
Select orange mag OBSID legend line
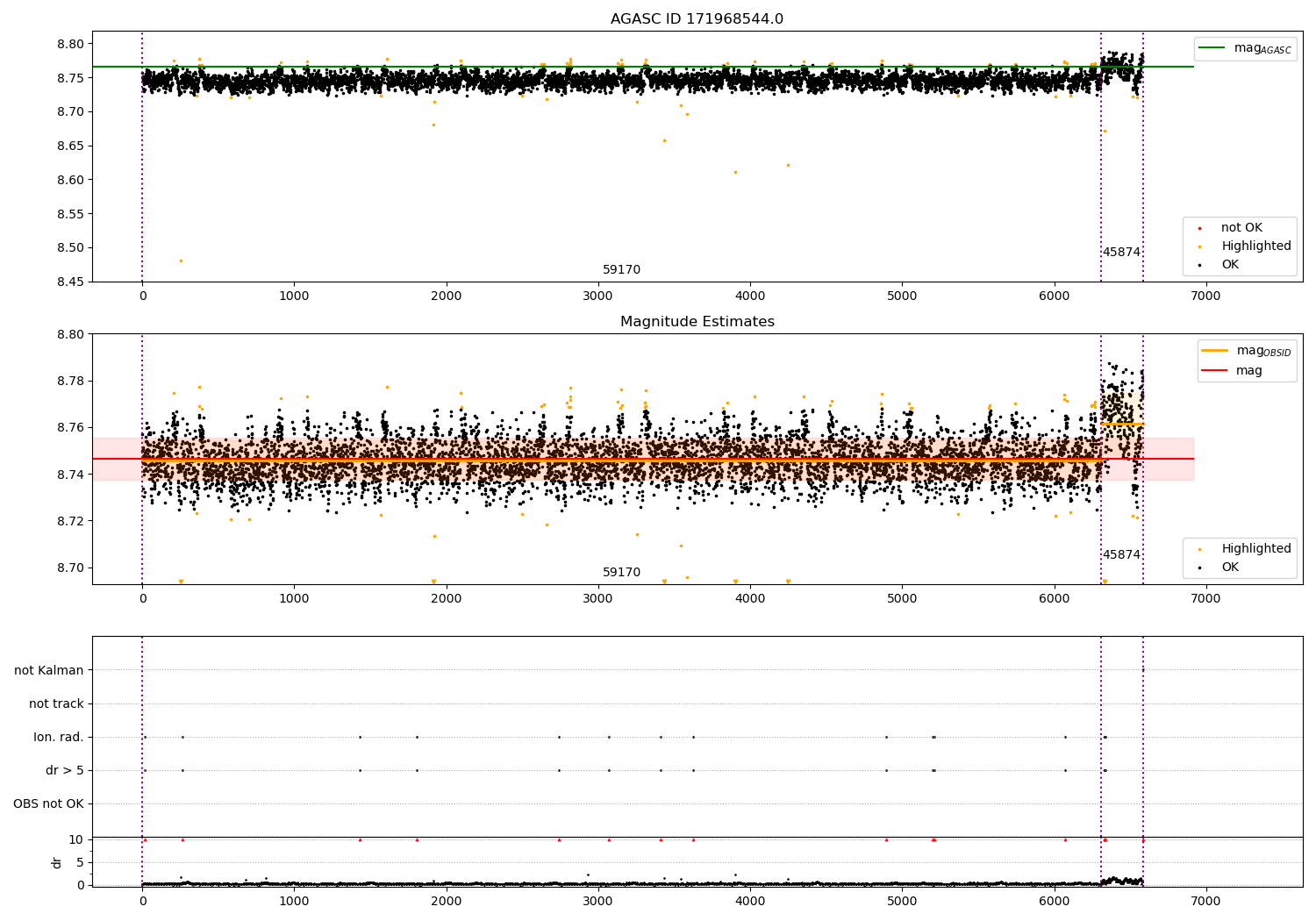pos(1214,351)
